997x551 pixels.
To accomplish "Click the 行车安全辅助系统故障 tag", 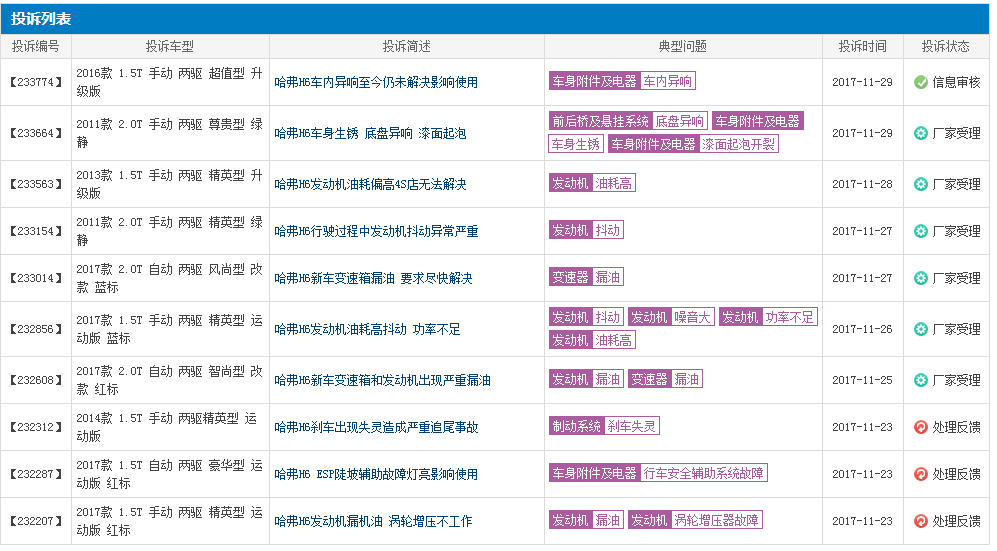I will 703,473.
